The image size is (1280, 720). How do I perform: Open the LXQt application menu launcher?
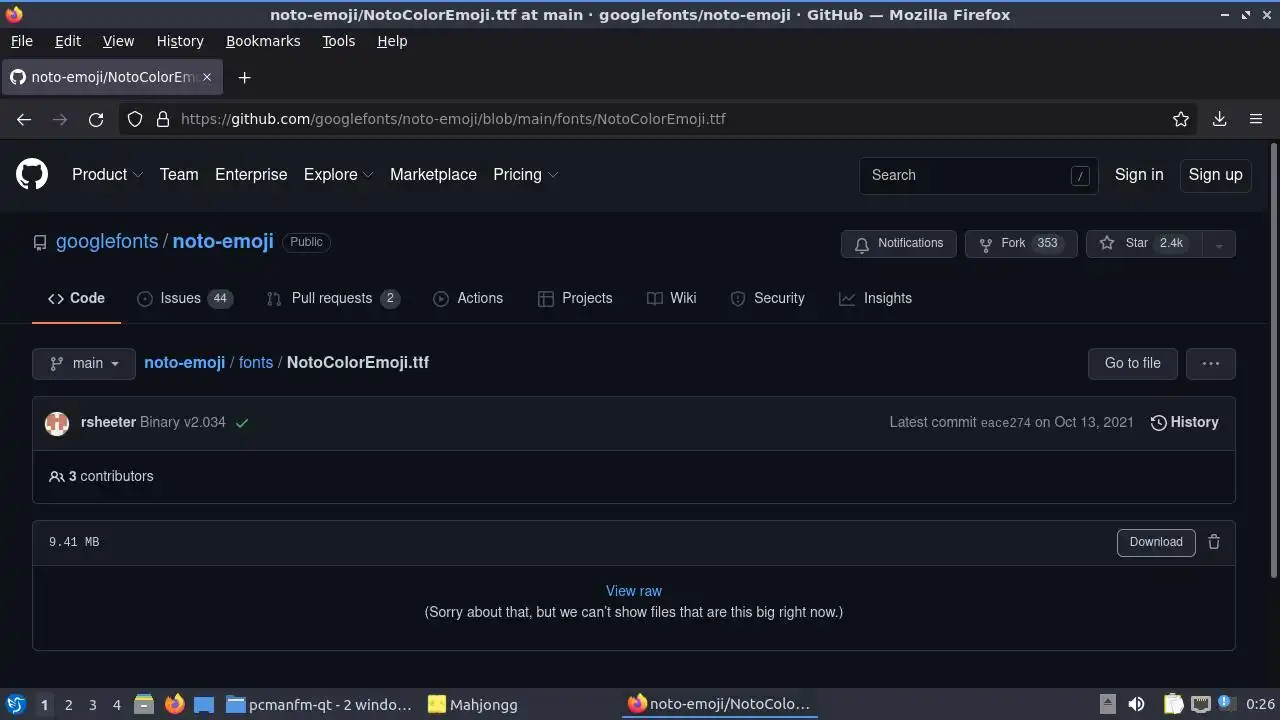[15, 704]
